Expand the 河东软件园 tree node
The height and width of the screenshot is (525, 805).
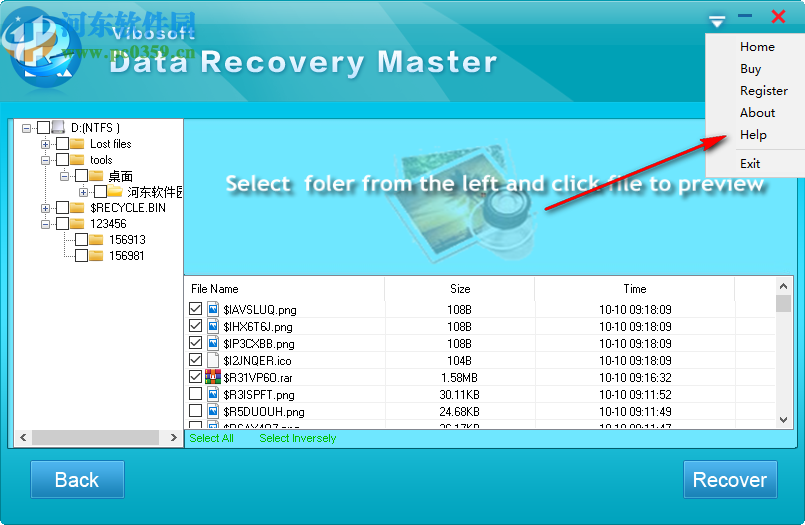click(x=83, y=192)
